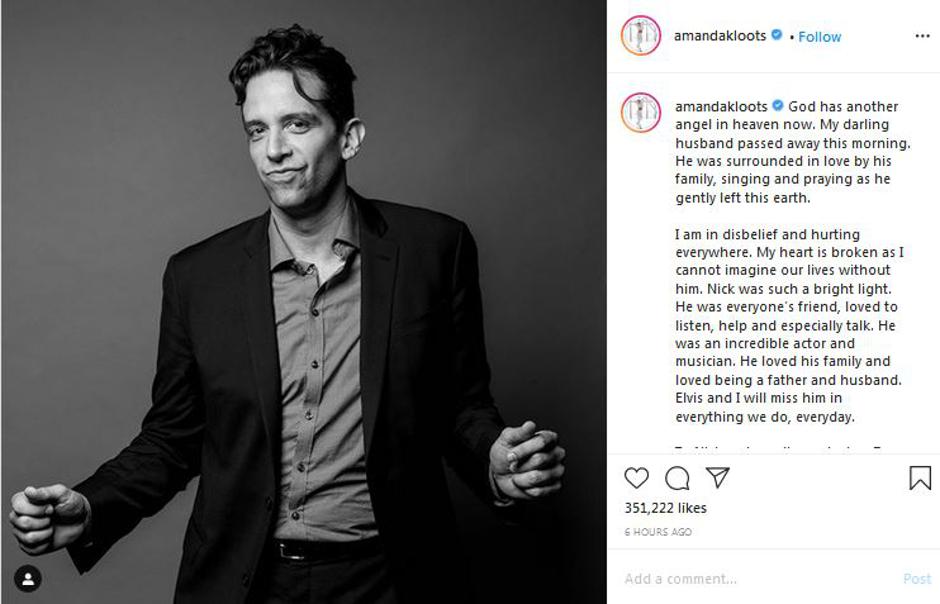Save post with bookmark icon
The image size is (940, 604).
[x=920, y=478]
